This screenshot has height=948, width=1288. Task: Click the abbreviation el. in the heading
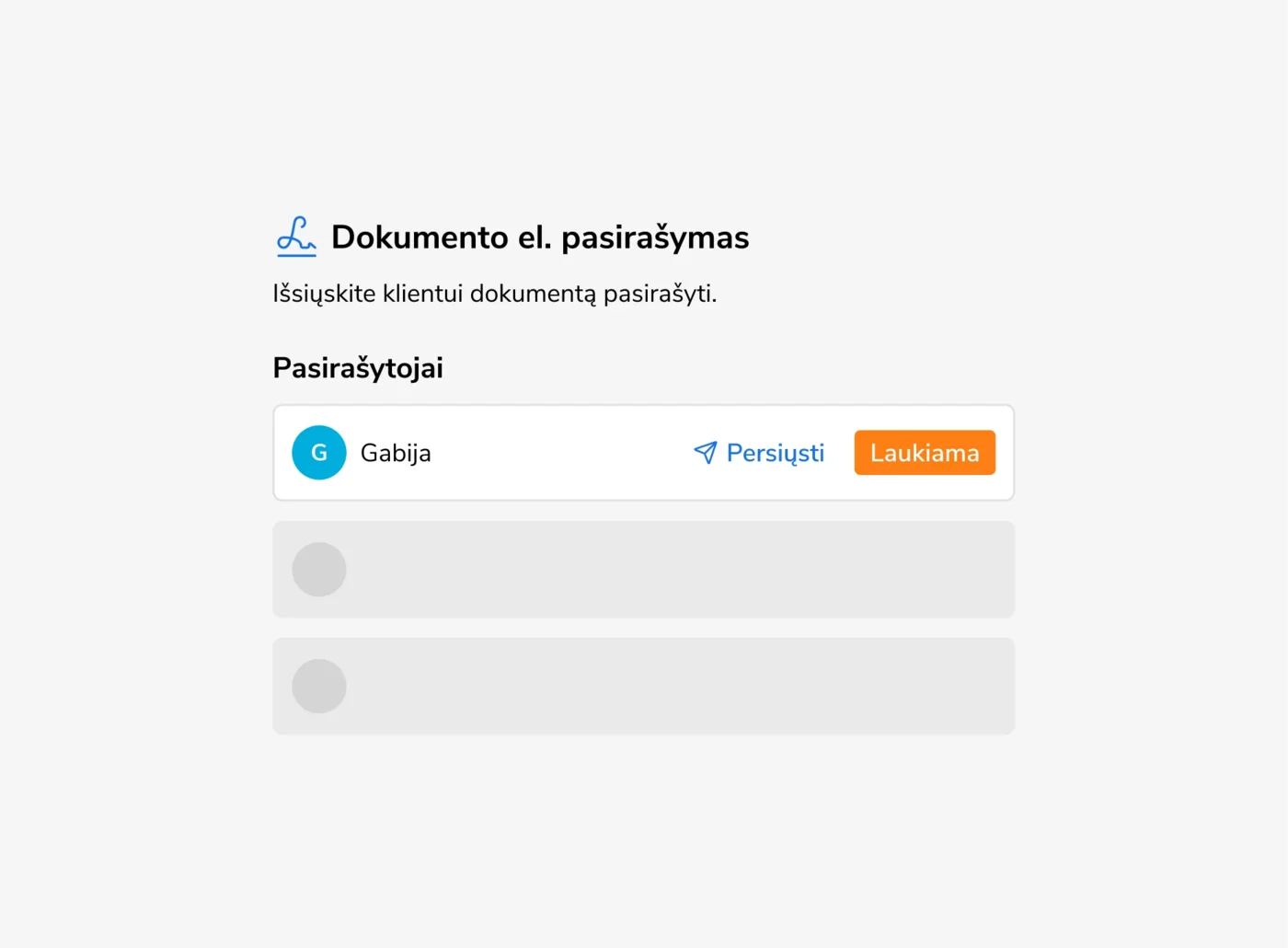[x=535, y=237]
